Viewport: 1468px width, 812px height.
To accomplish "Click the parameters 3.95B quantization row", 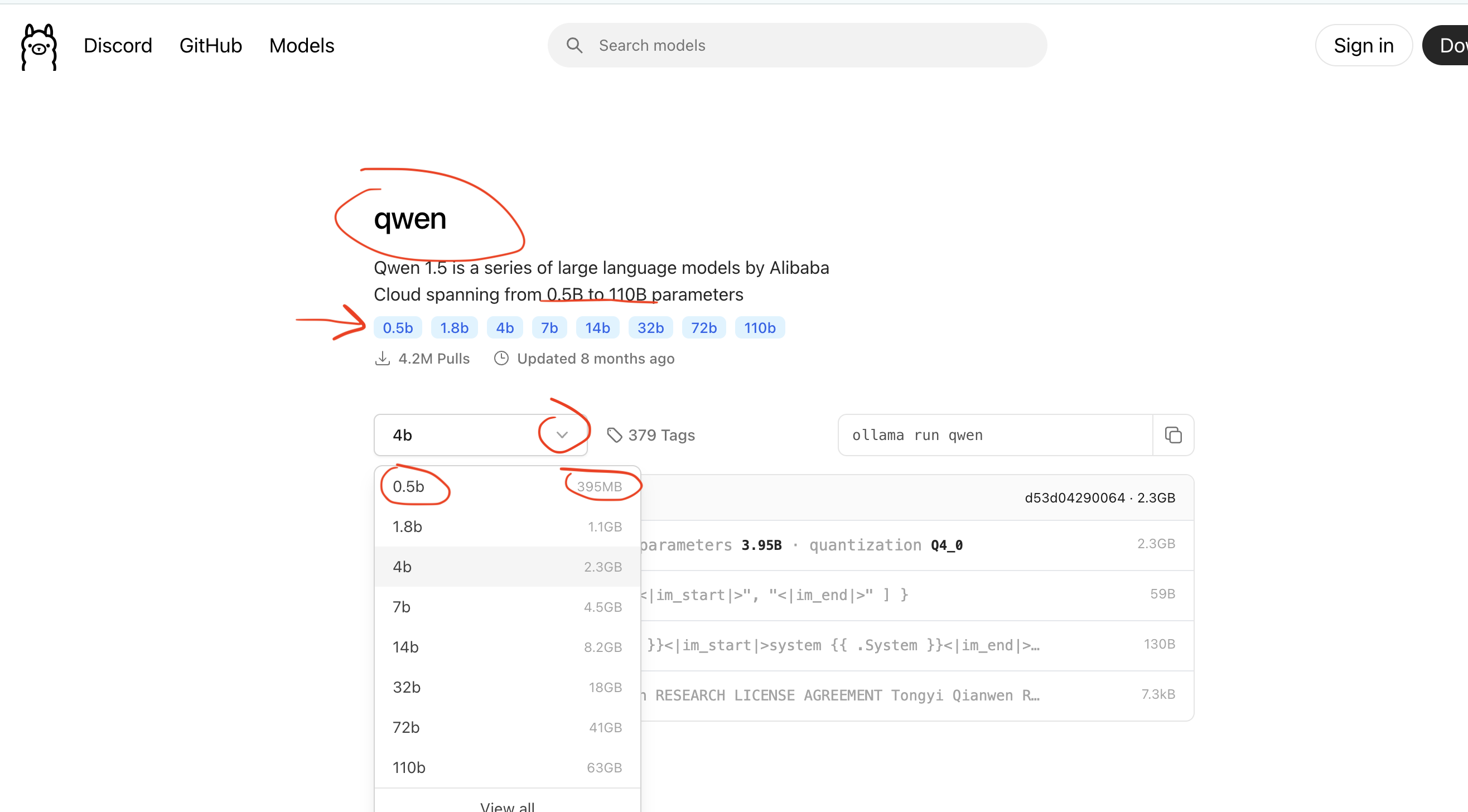I will pyautogui.click(x=917, y=545).
